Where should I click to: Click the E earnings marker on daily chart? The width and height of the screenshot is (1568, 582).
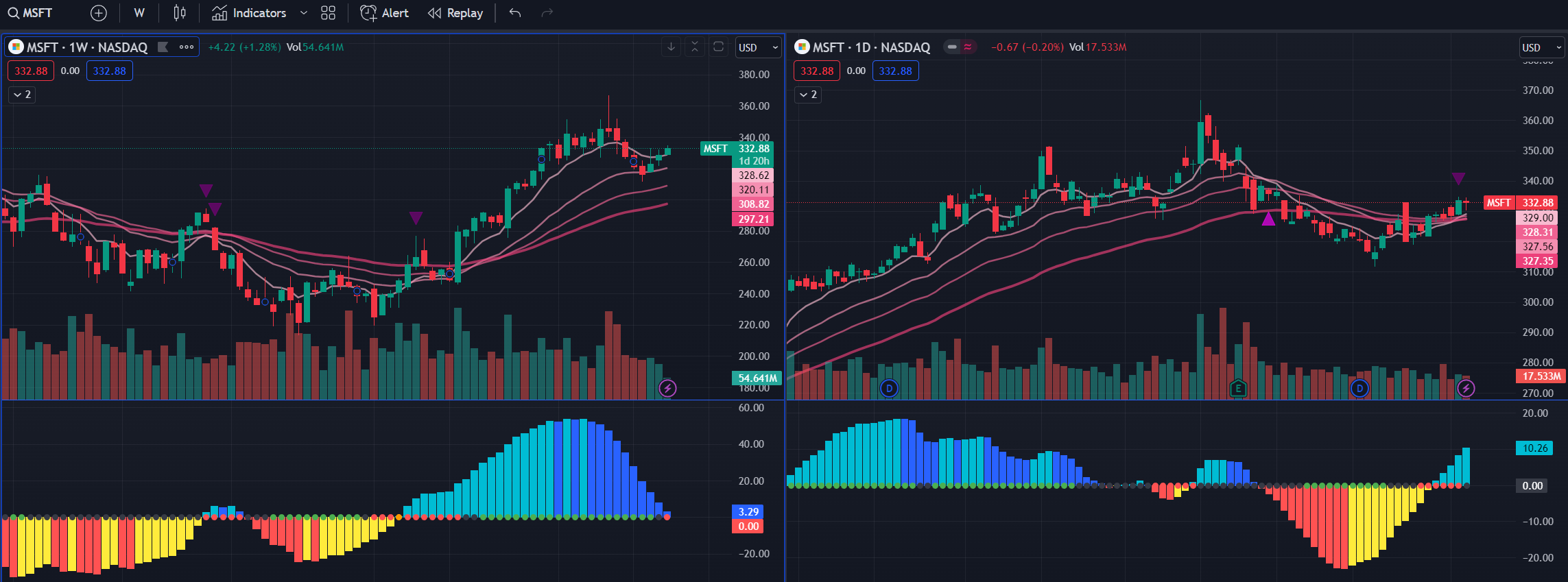tap(1238, 389)
